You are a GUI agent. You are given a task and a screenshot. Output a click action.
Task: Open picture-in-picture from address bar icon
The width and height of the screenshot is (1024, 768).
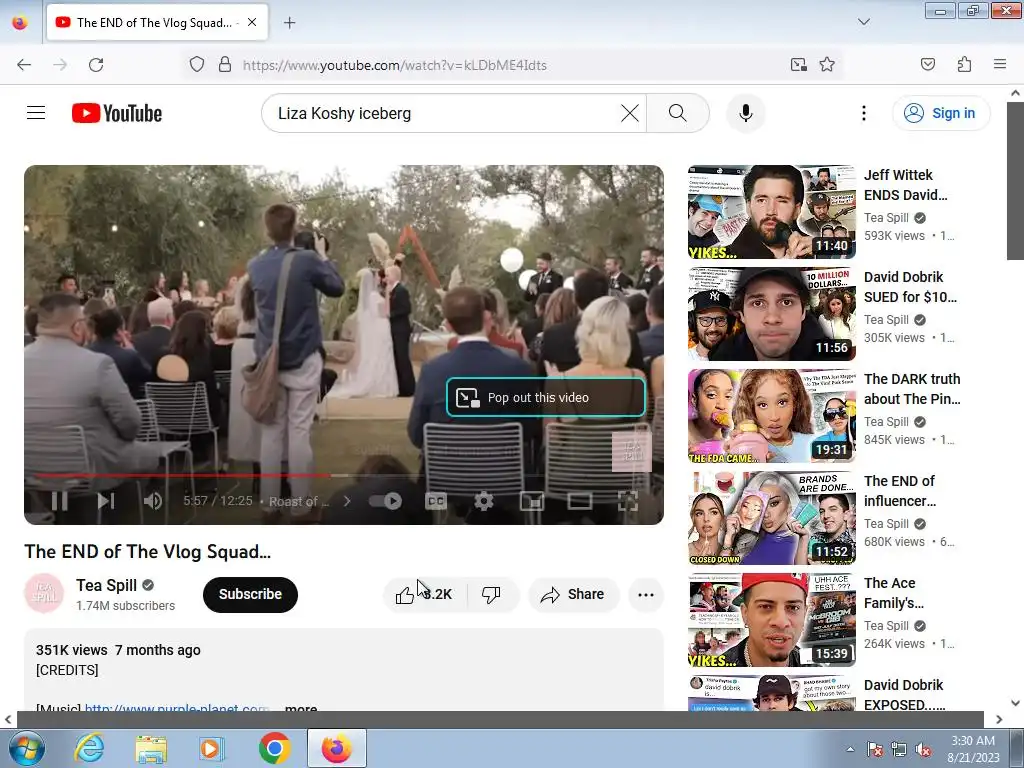pos(798,64)
